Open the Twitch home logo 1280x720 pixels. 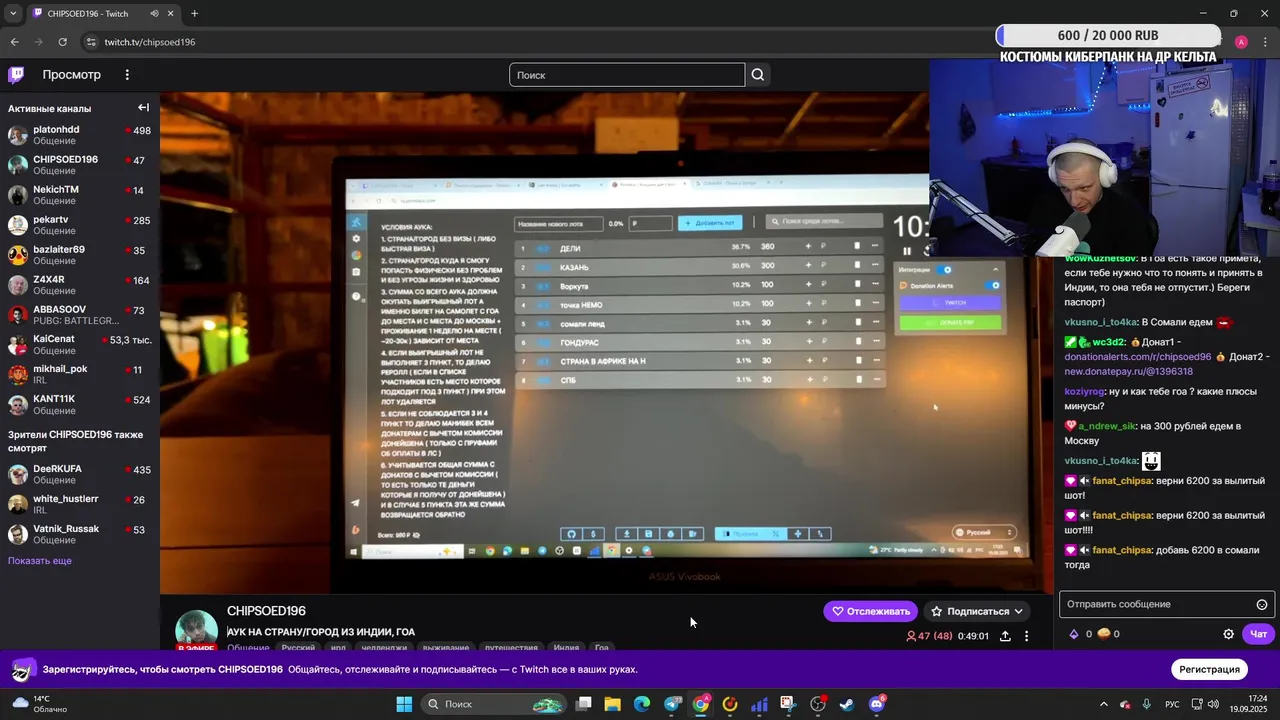point(17,75)
